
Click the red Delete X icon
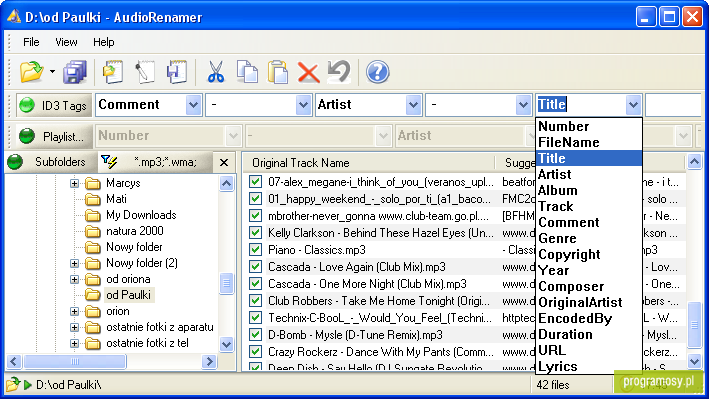click(308, 72)
